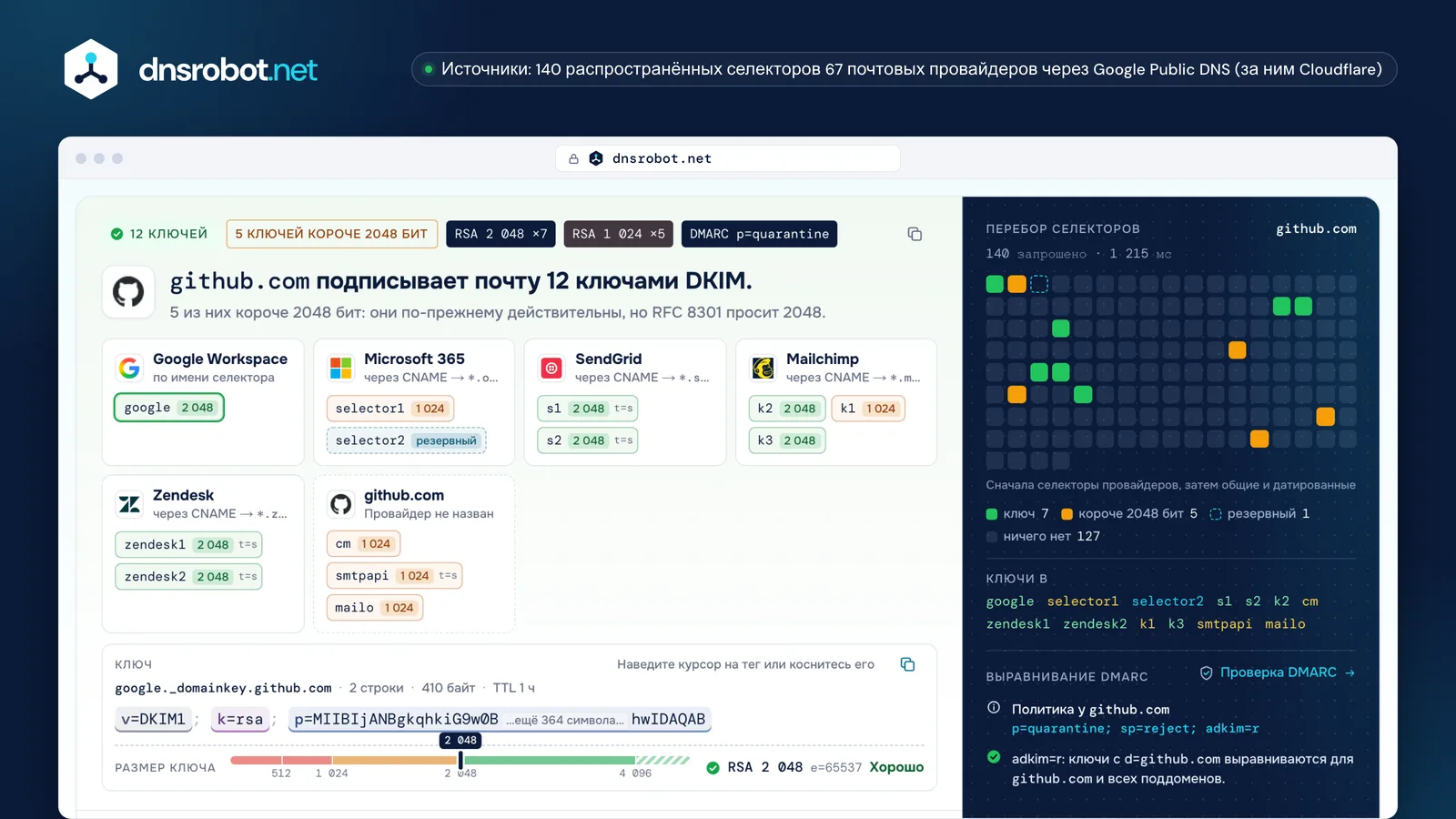Image resolution: width=1456 pixels, height=819 pixels.
Task: Click the lock icon in the address bar
Action: tap(573, 158)
